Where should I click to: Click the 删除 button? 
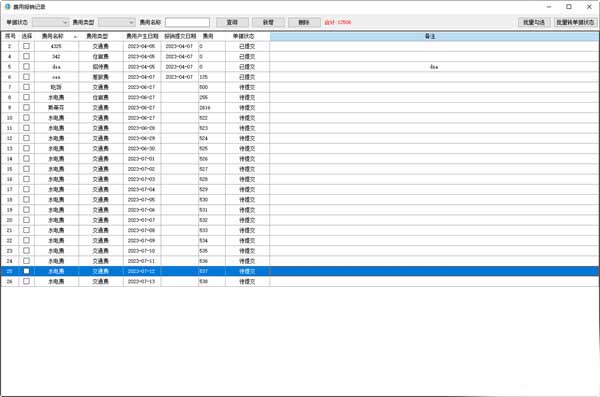pos(304,22)
